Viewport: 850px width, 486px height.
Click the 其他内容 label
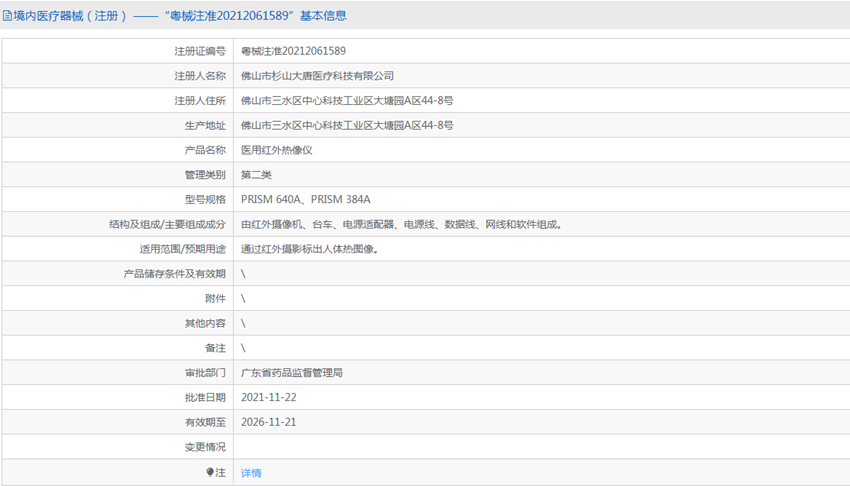[x=205, y=323]
